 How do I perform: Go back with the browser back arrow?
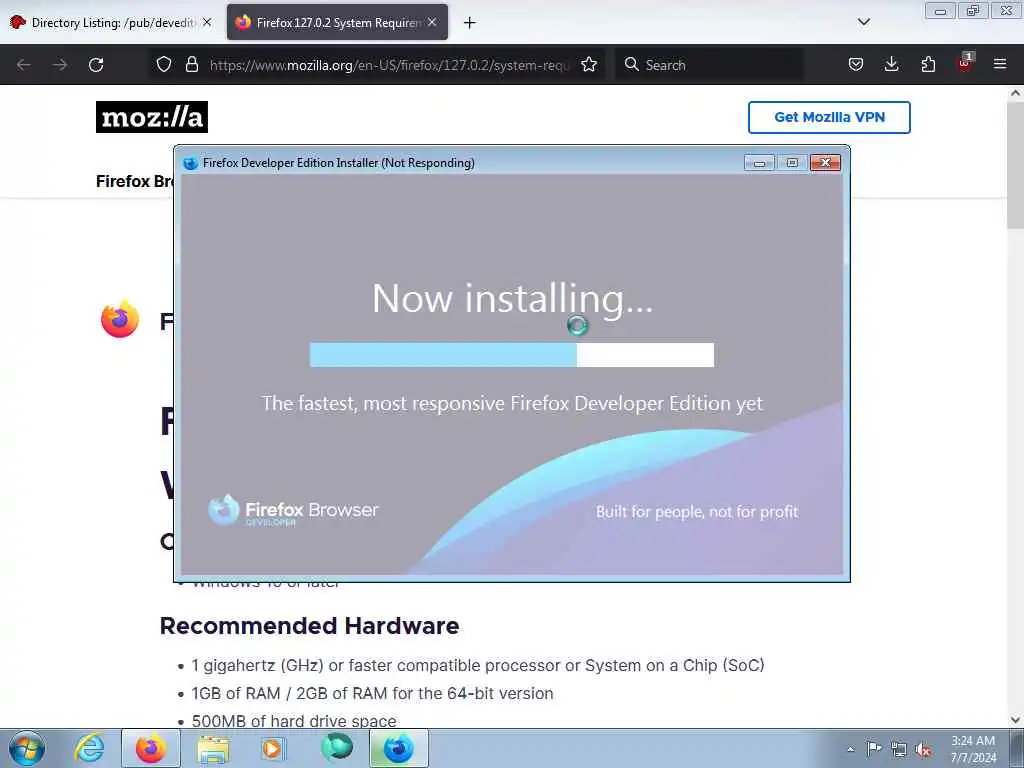24,65
